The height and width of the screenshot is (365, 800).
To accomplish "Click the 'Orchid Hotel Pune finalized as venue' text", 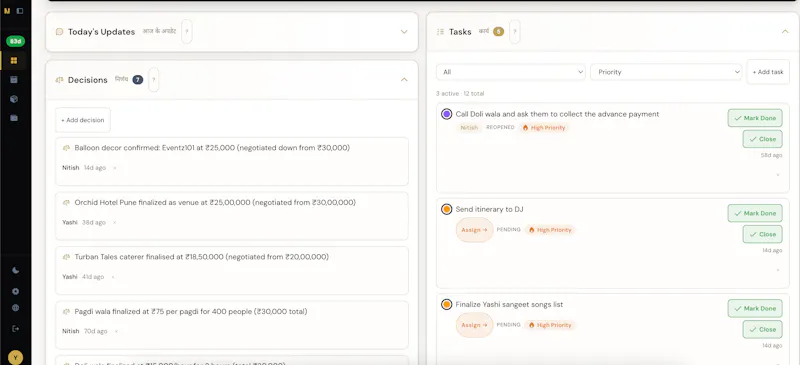I will pyautogui.click(x=215, y=203).
